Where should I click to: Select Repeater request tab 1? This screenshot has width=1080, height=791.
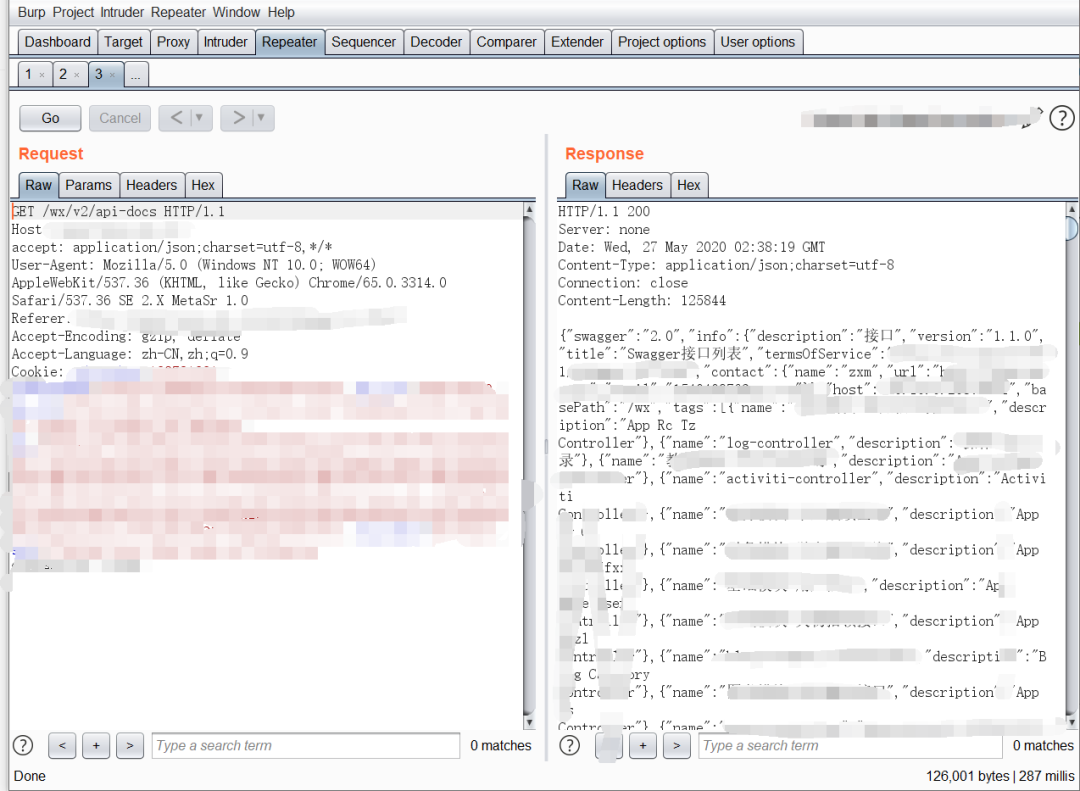pos(28,74)
